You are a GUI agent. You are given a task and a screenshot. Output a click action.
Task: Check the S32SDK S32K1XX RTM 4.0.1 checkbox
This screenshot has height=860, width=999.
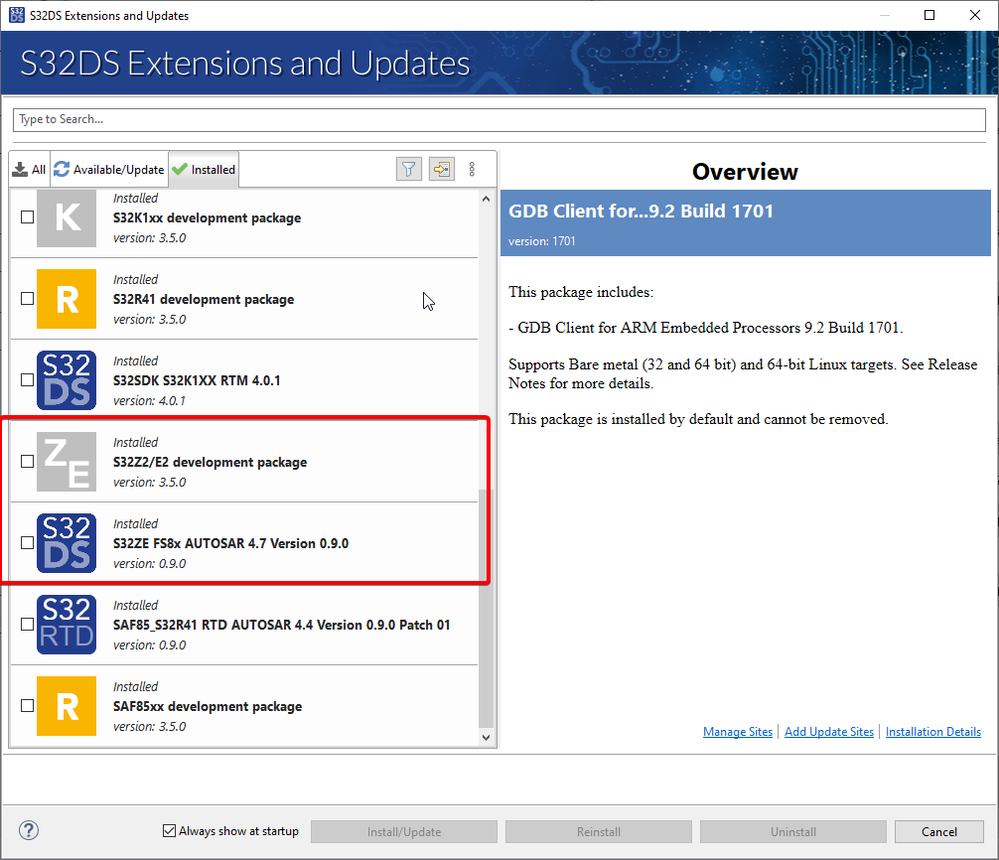pyautogui.click(x=27, y=380)
